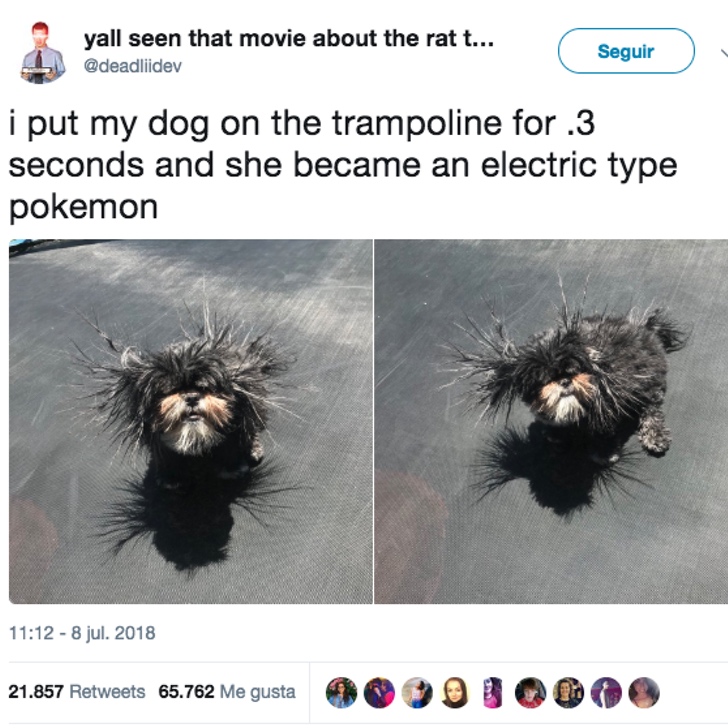View the 21.857 Retweets list
728x728 pixels.
(x=77, y=691)
